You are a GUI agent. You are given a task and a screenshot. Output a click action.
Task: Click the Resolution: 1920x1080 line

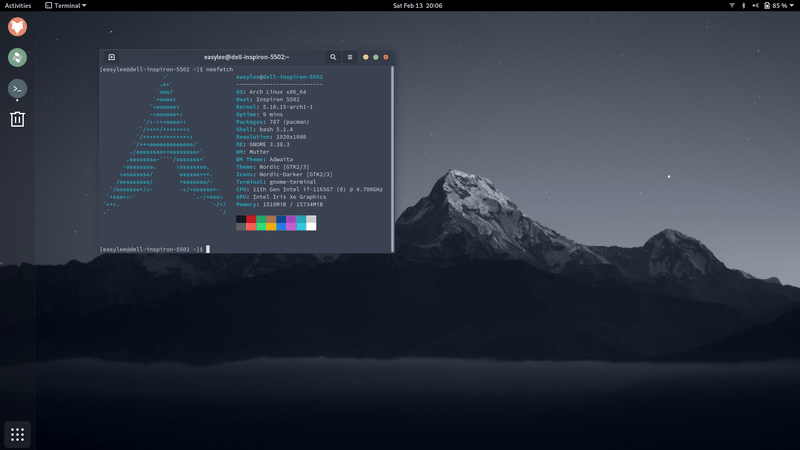[271, 137]
